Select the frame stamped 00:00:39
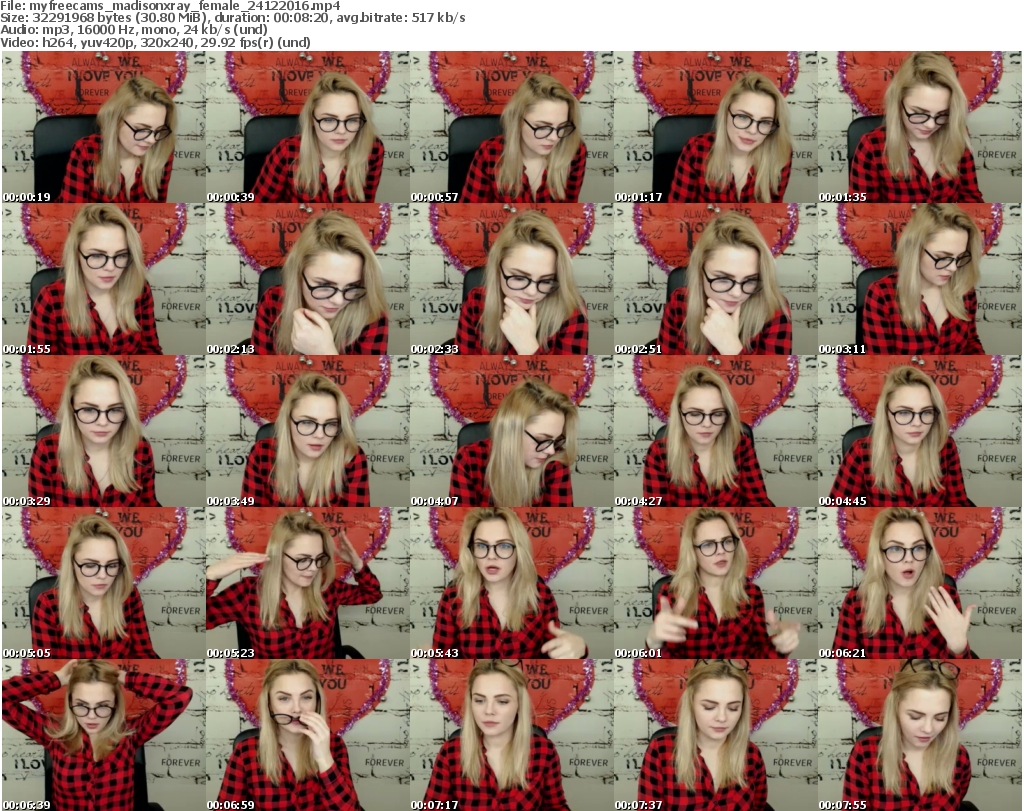 pos(308,127)
